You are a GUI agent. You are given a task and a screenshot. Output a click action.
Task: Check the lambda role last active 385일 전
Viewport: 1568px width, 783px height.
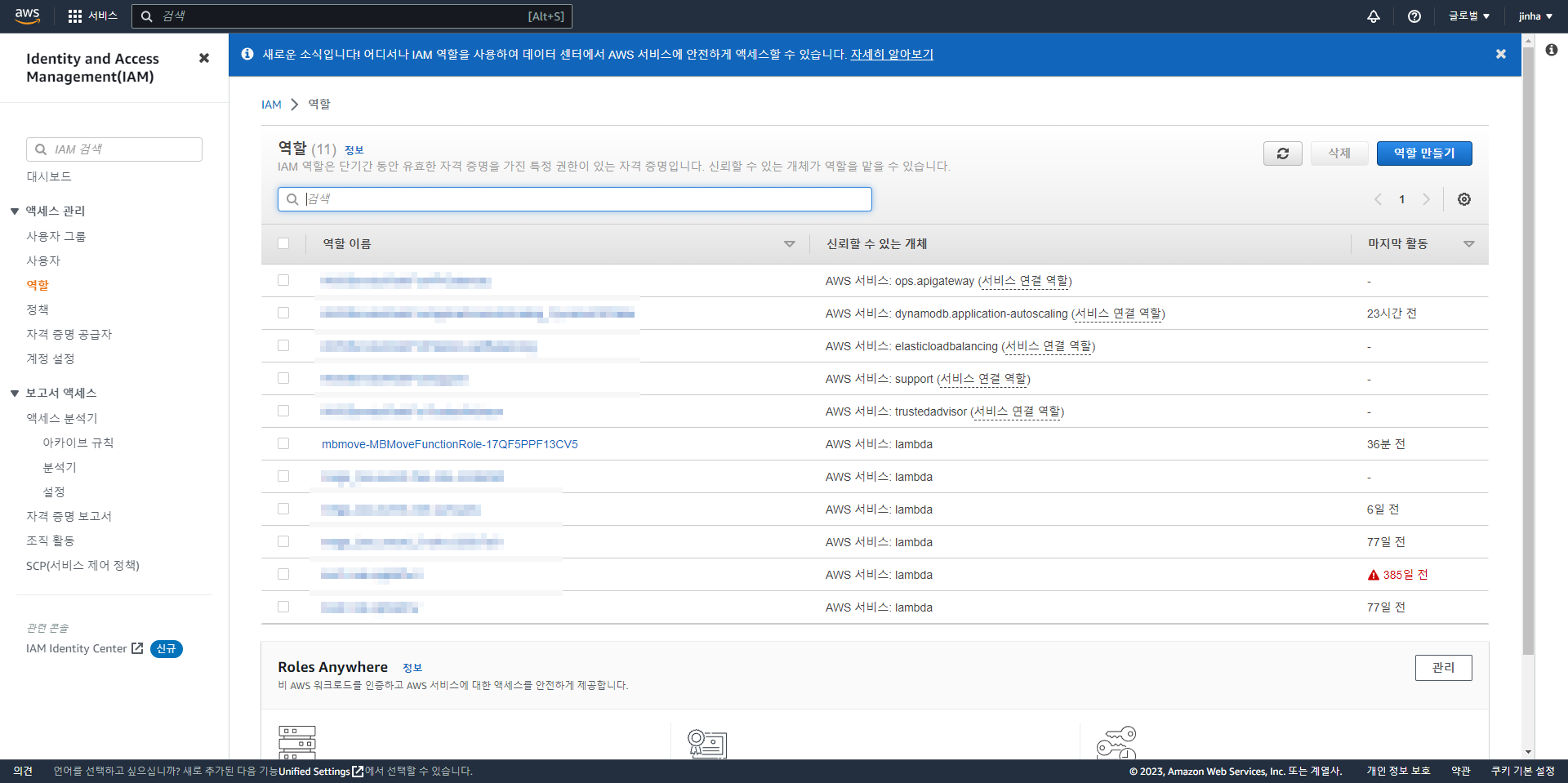click(283, 574)
